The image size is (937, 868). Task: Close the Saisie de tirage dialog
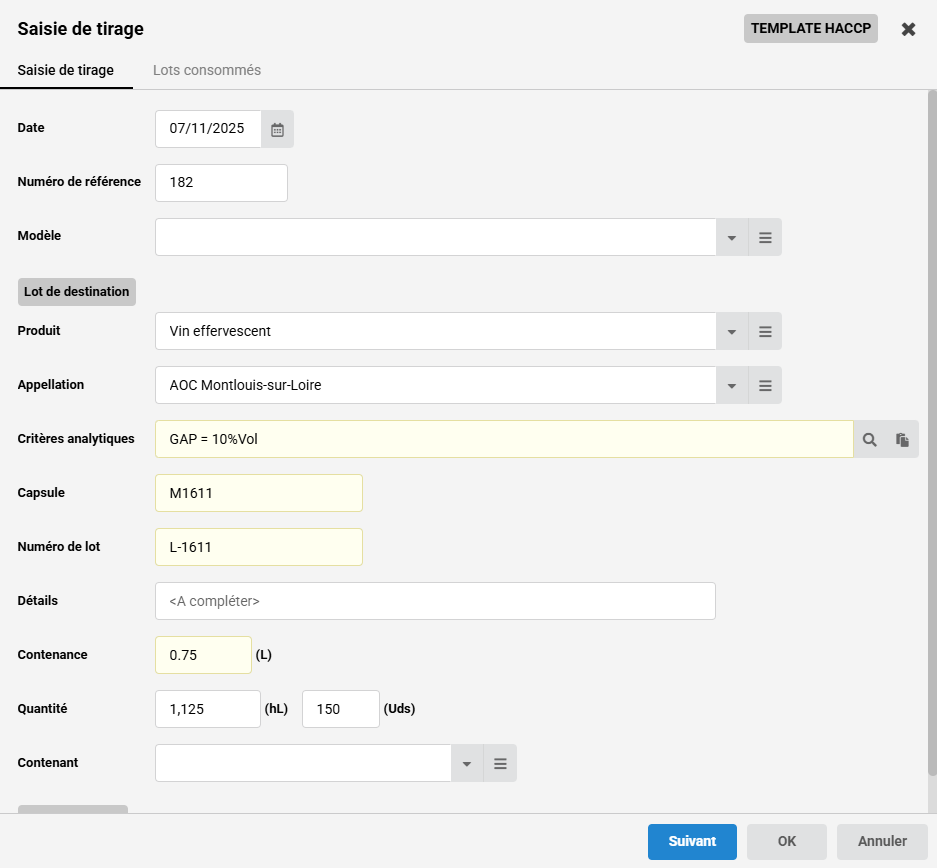(x=908, y=29)
